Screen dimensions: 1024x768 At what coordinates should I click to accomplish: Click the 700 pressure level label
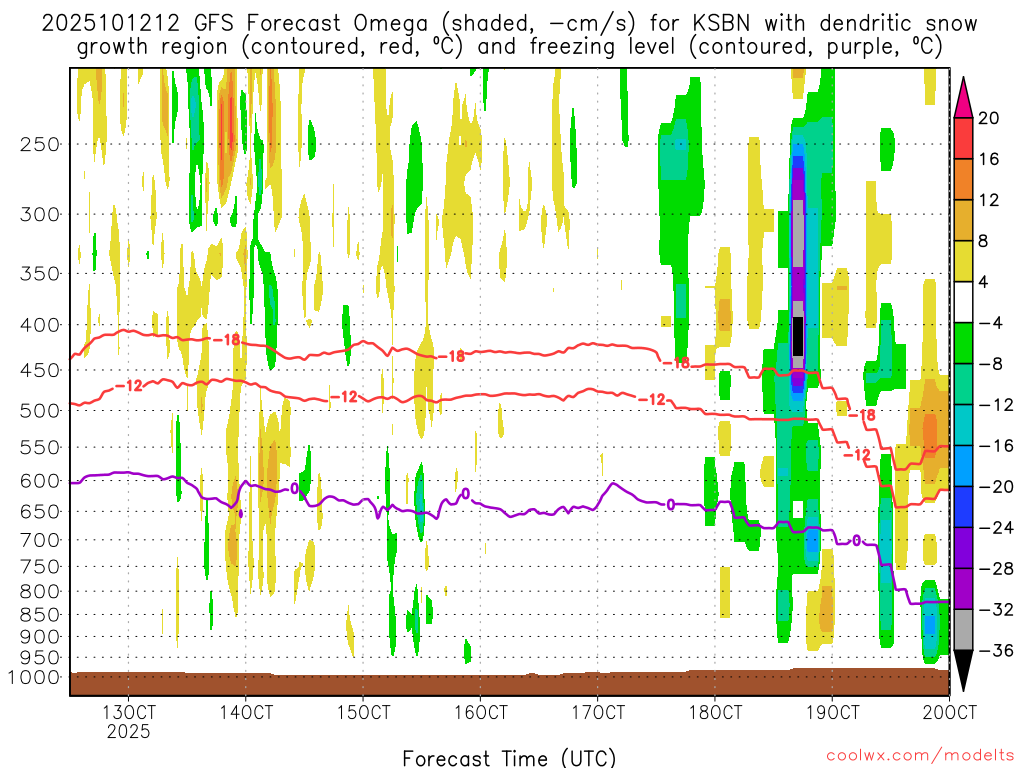pos(40,540)
